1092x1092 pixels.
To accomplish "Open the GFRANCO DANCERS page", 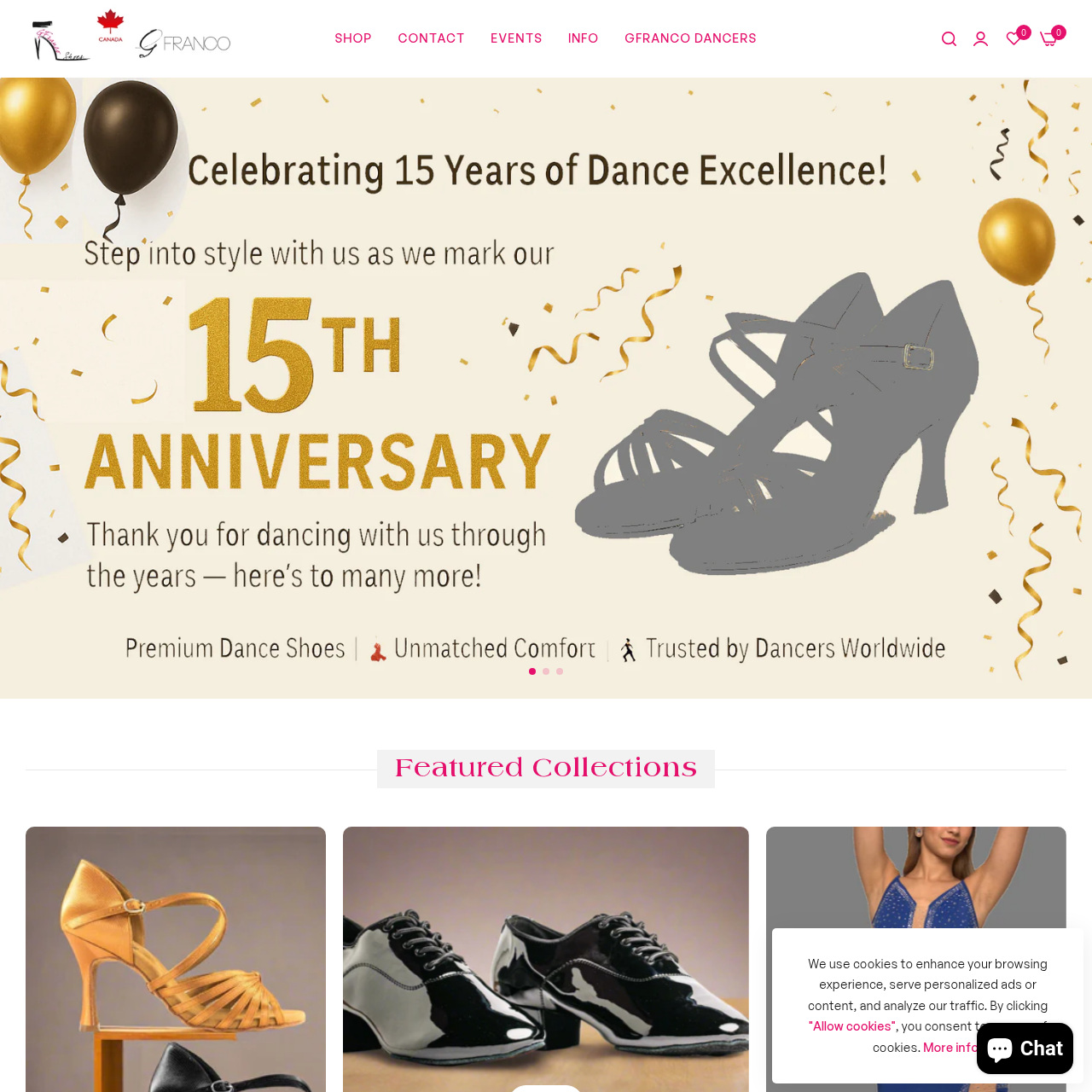I will click(x=690, y=38).
